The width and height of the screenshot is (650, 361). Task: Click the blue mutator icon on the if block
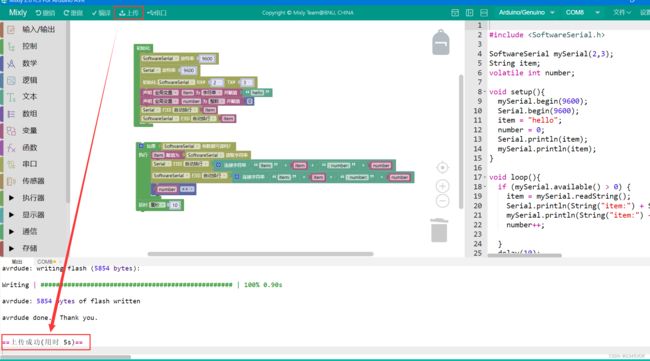click(141, 146)
